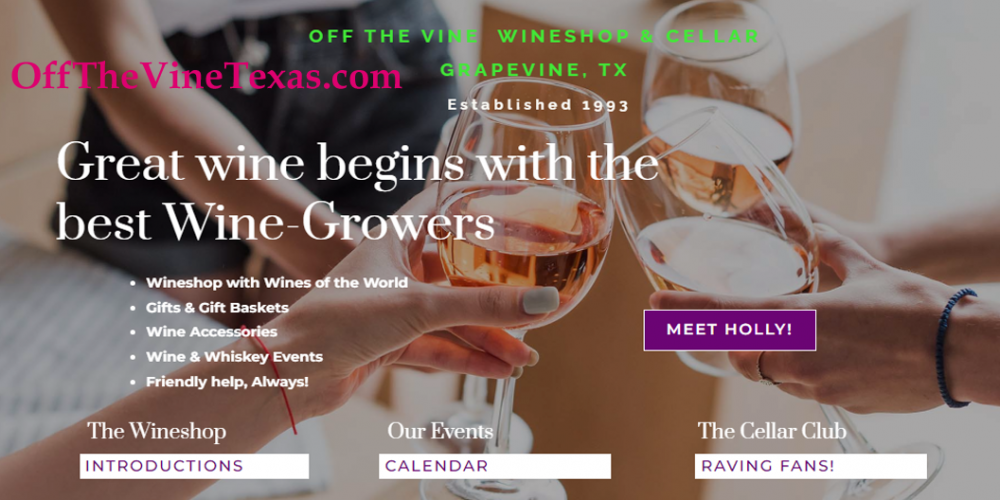This screenshot has height=500, width=1000.
Task: Click the blue bracelet on the wrist
Action: [950, 348]
